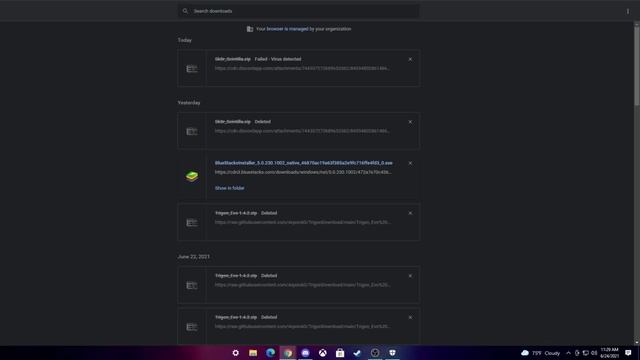
Task: Switch to Google Chrome on the taskbar
Action: pyautogui.click(x=288, y=353)
